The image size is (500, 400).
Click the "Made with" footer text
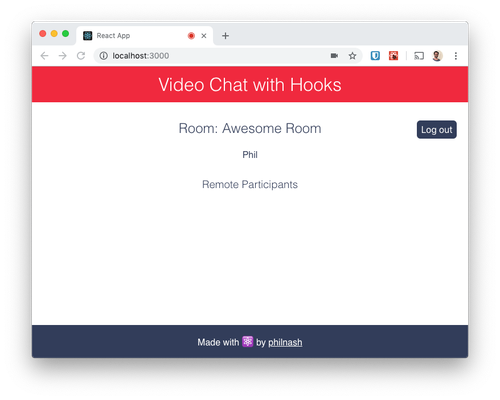click(x=218, y=342)
